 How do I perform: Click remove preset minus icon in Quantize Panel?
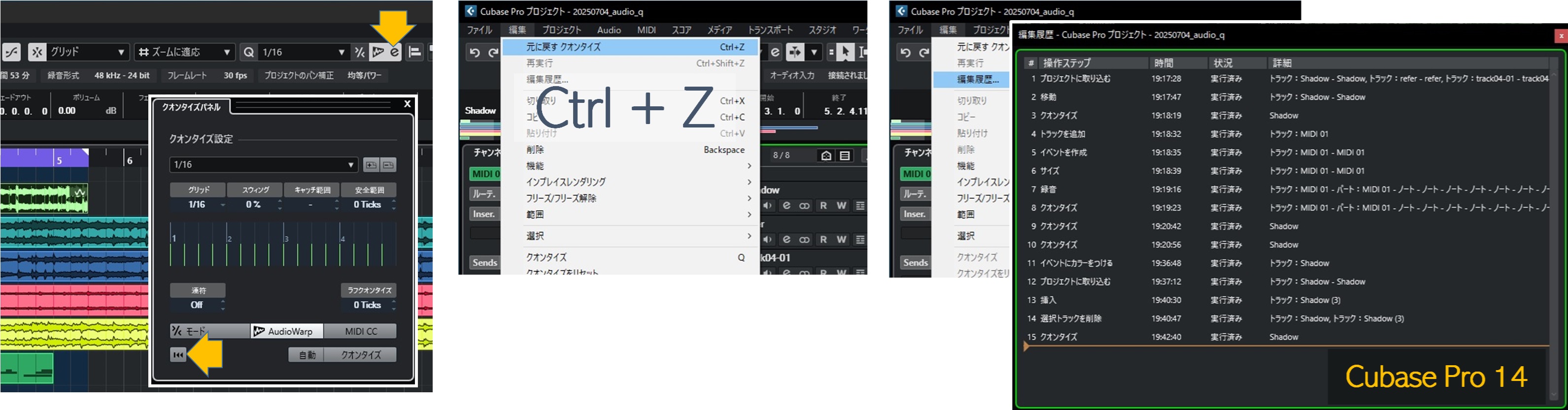pos(388,165)
